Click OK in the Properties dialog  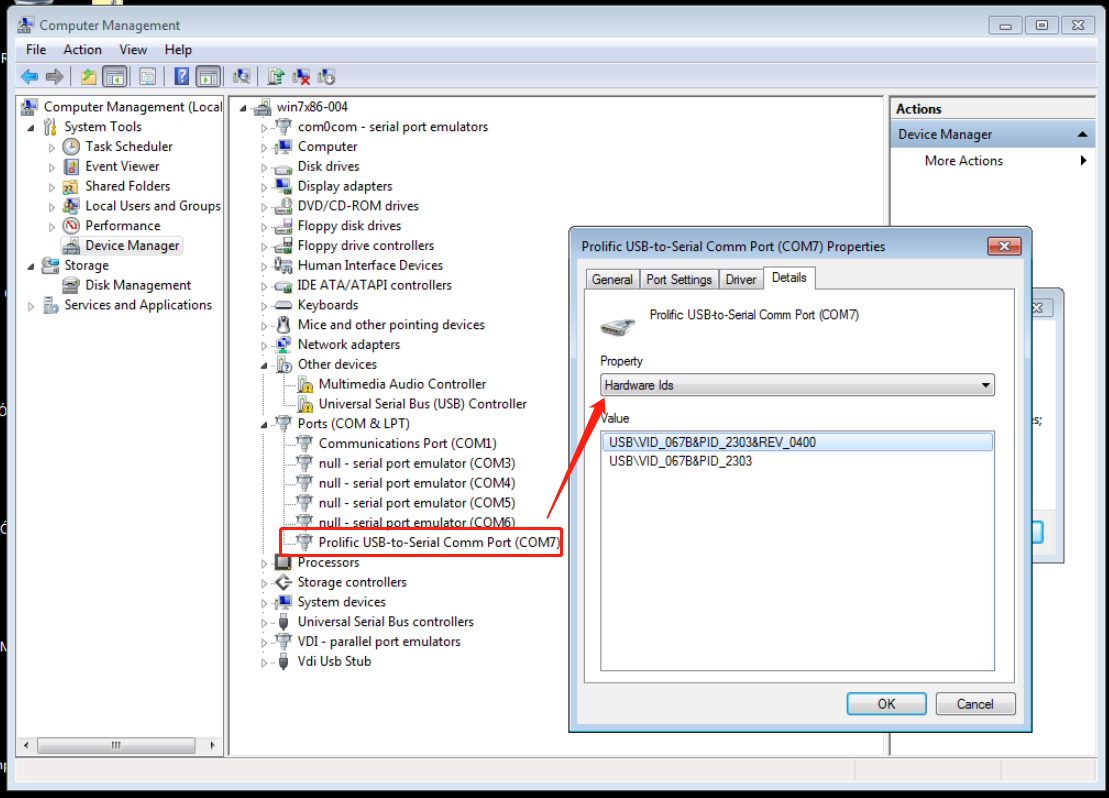pyautogui.click(x=886, y=704)
